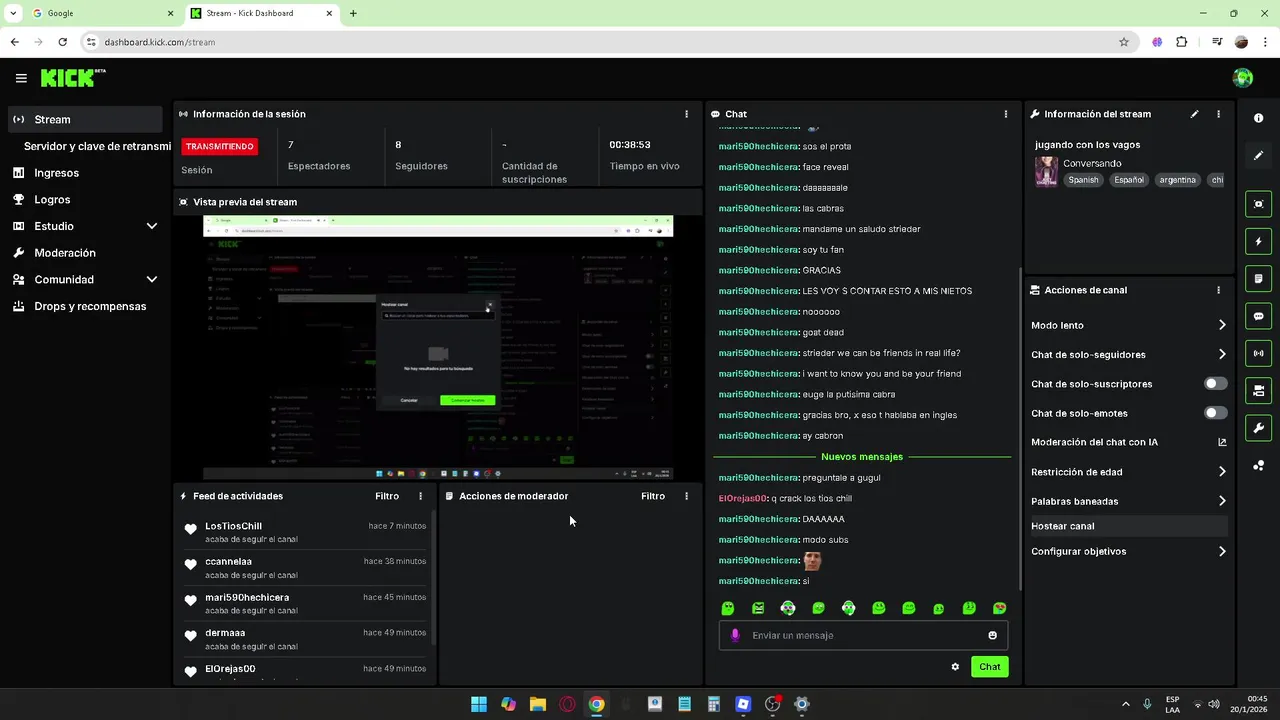Open the Chat panel three-dot menu
This screenshot has height=720, width=1280.
pyautogui.click(x=1005, y=114)
